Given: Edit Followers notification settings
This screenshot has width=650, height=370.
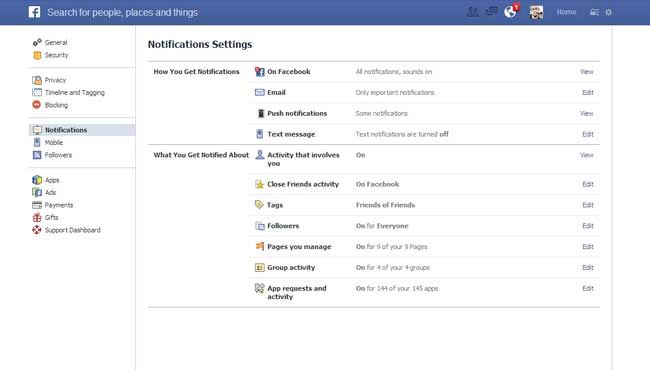Looking at the screenshot, I should click(588, 226).
